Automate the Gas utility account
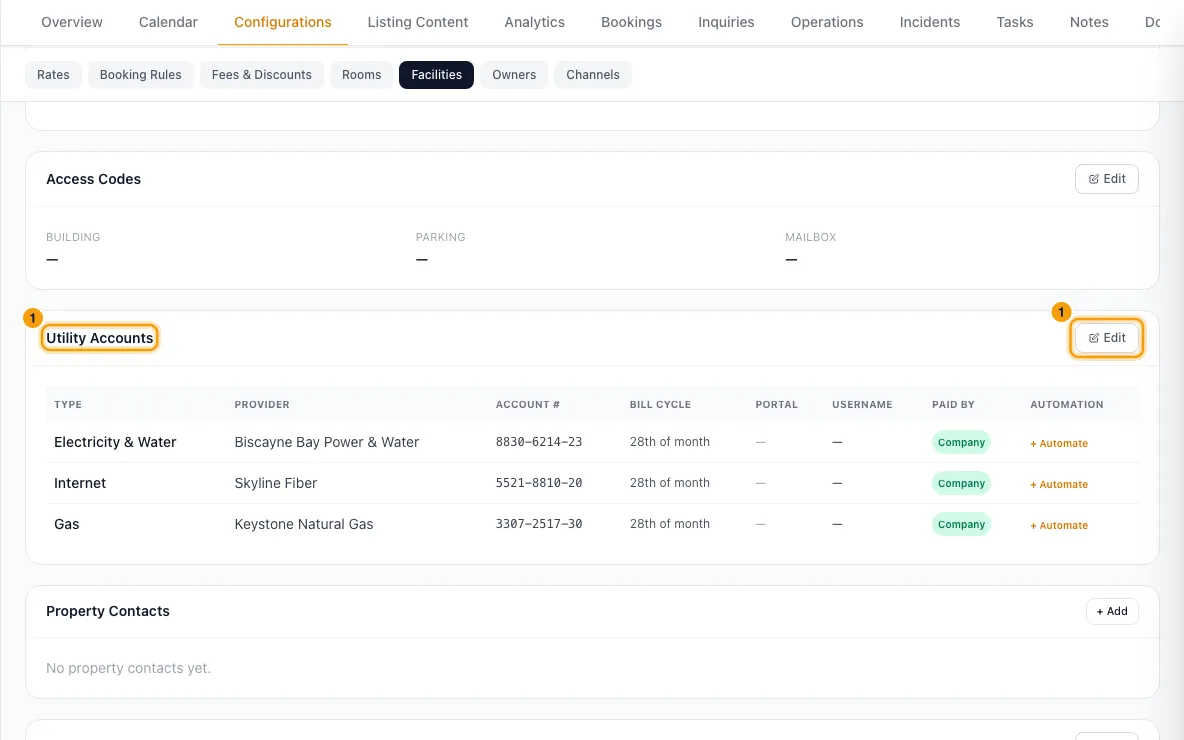This screenshot has height=740, width=1184. 1059,525
